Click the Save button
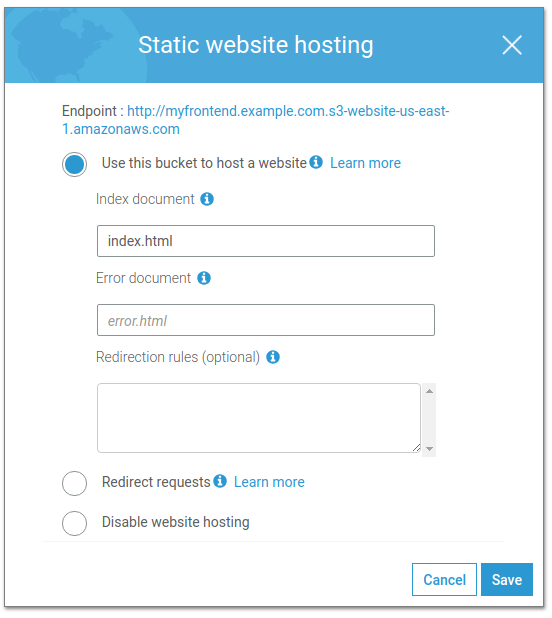 507,579
